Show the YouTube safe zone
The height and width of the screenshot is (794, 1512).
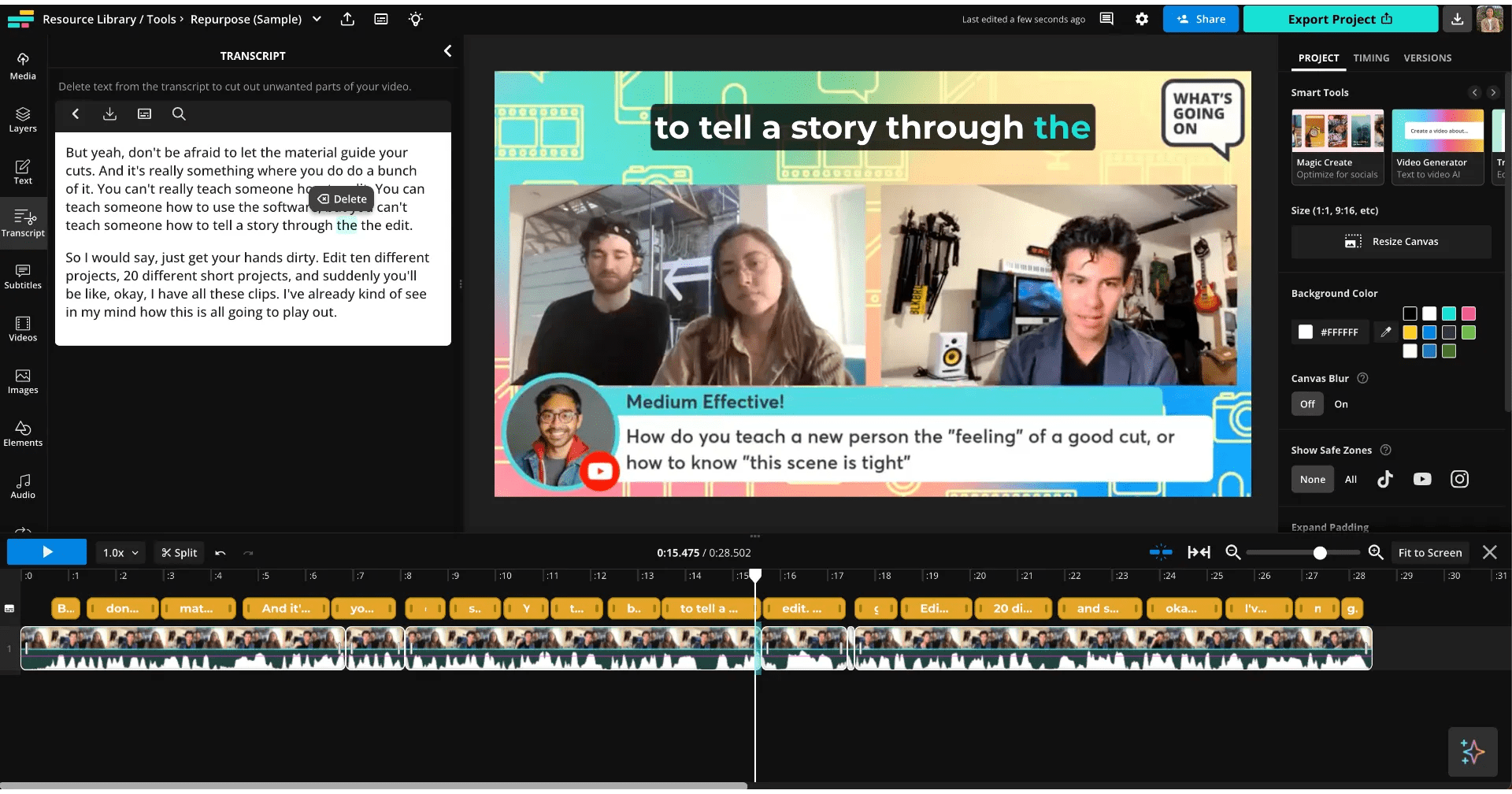coord(1422,480)
